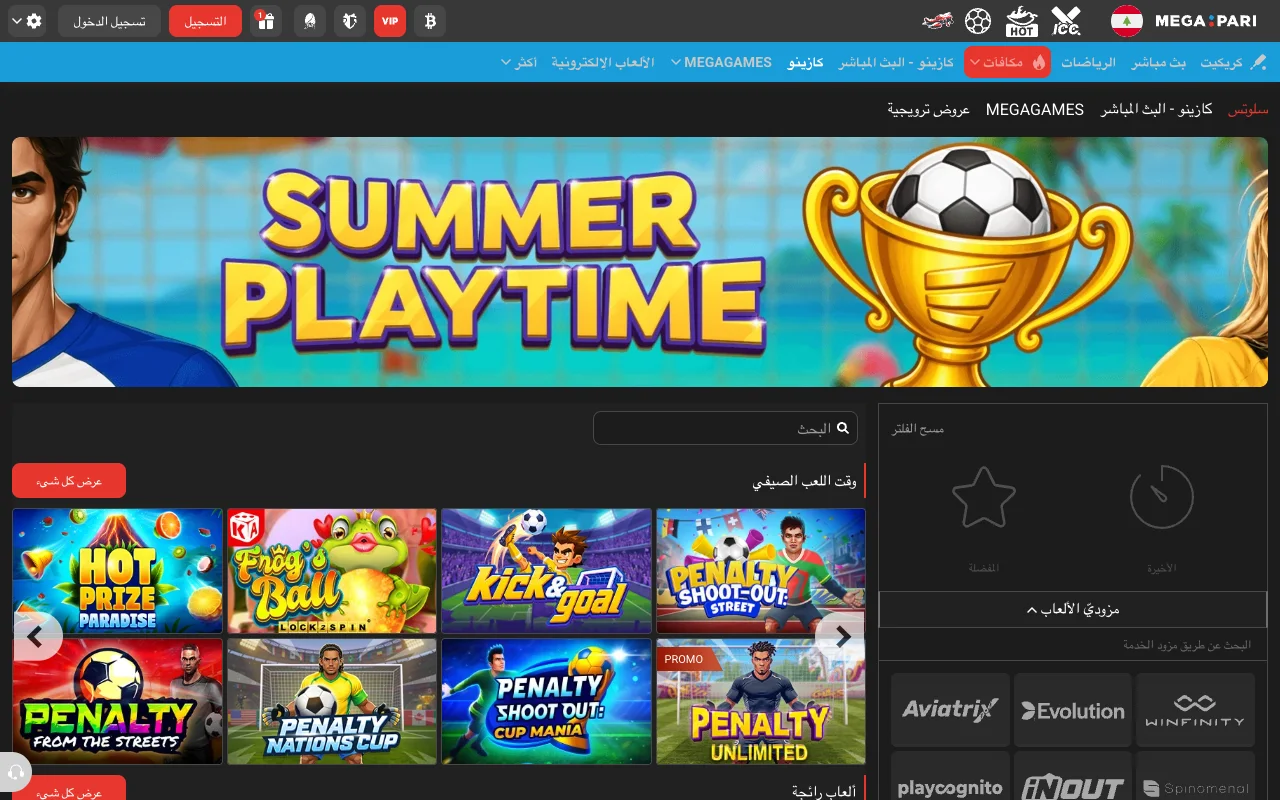Choose the Winfinity provider logo
The height and width of the screenshot is (800, 1280).
click(x=1195, y=710)
